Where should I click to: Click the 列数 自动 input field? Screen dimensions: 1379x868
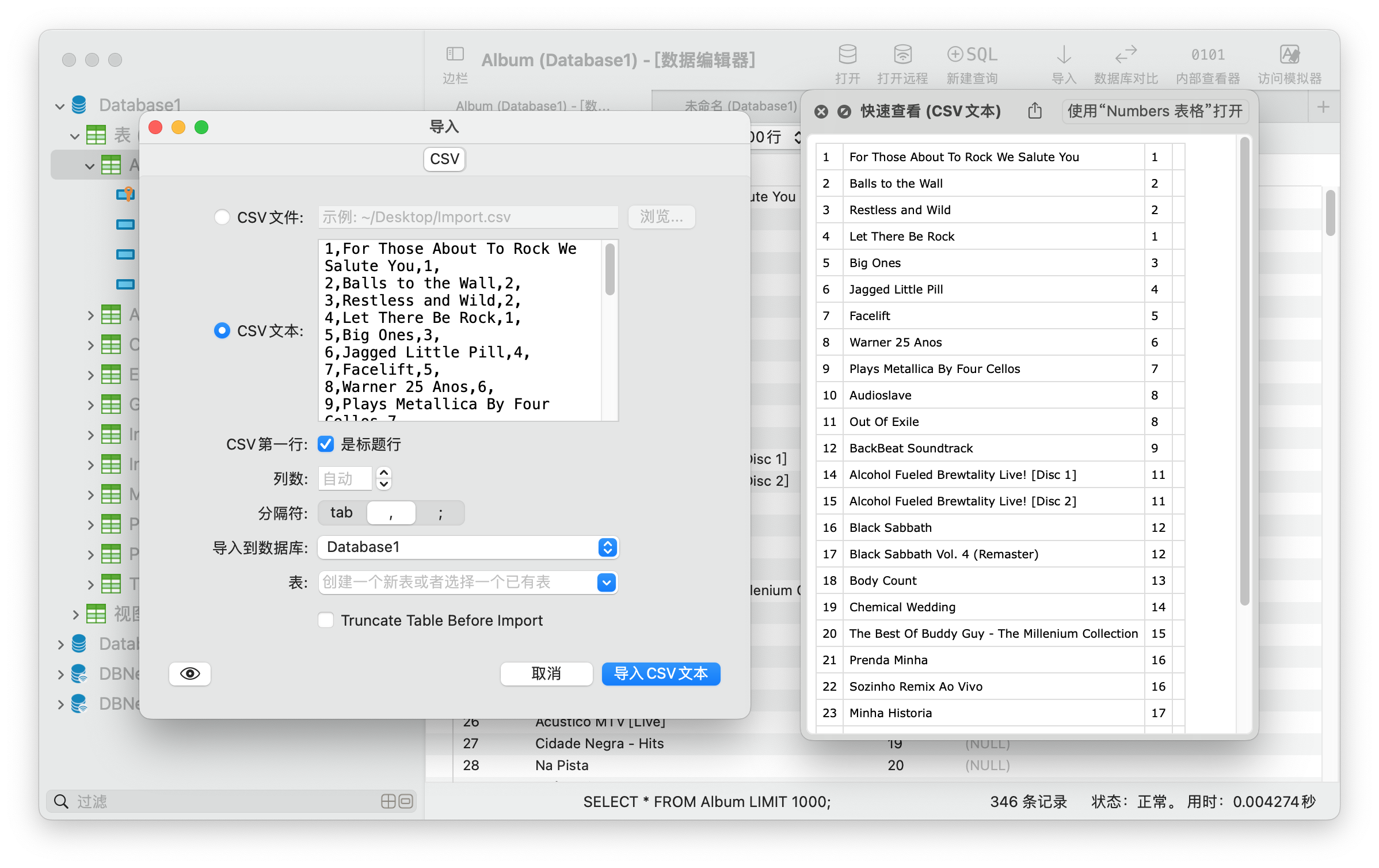[345, 478]
